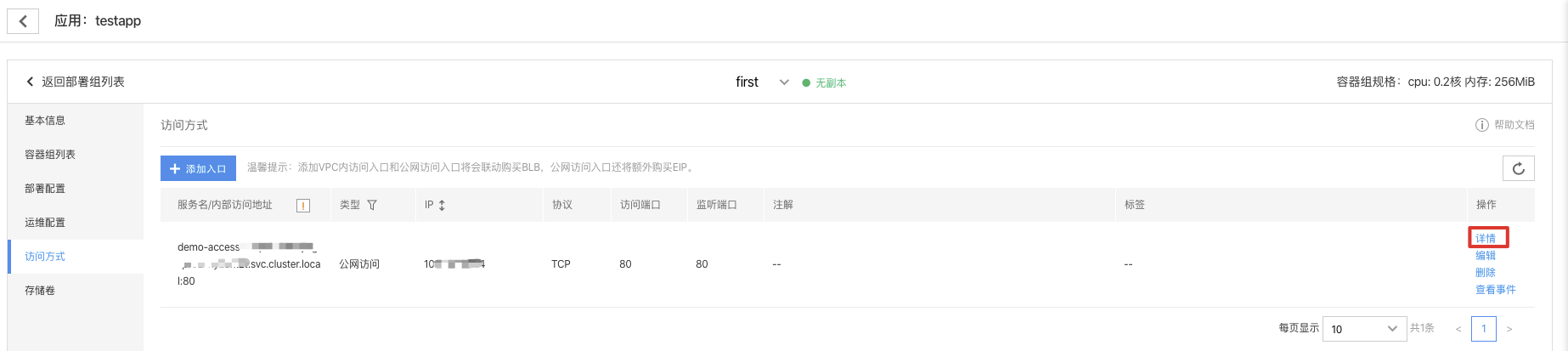Viewport: 1568px width, 351px height.
Task: Sort by the IP column arrows
Action: (442, 205)
